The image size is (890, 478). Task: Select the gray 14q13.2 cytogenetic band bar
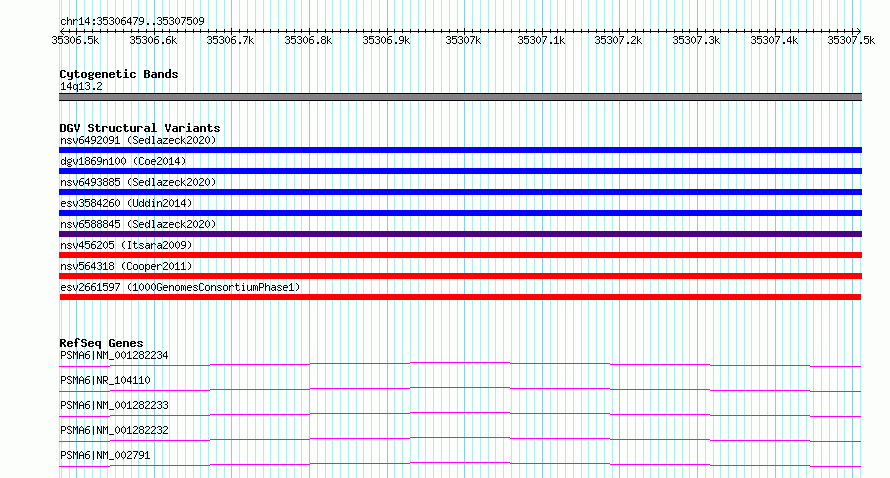460,97
